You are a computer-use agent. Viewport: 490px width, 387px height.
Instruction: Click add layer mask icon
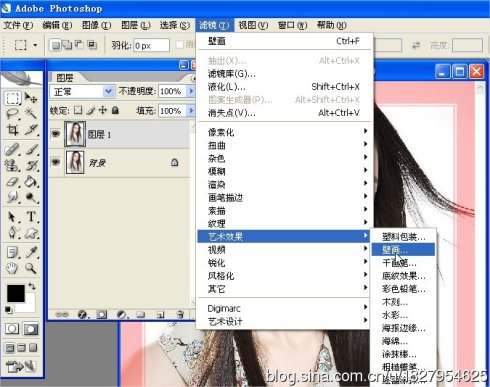[102, 314]
